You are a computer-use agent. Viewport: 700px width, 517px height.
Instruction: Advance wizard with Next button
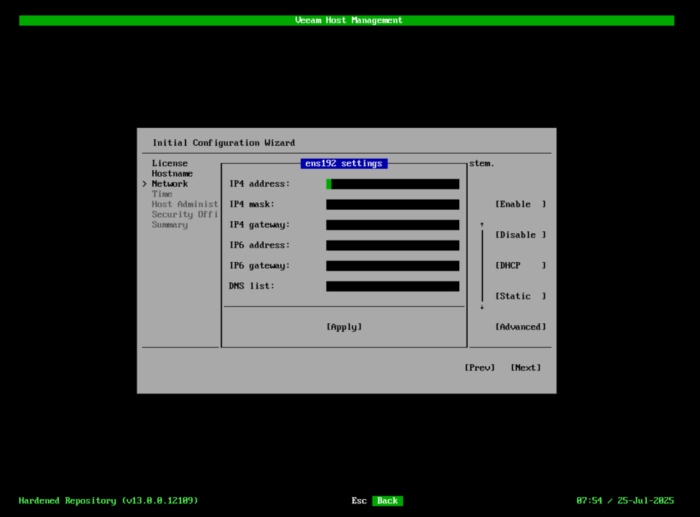525,367
